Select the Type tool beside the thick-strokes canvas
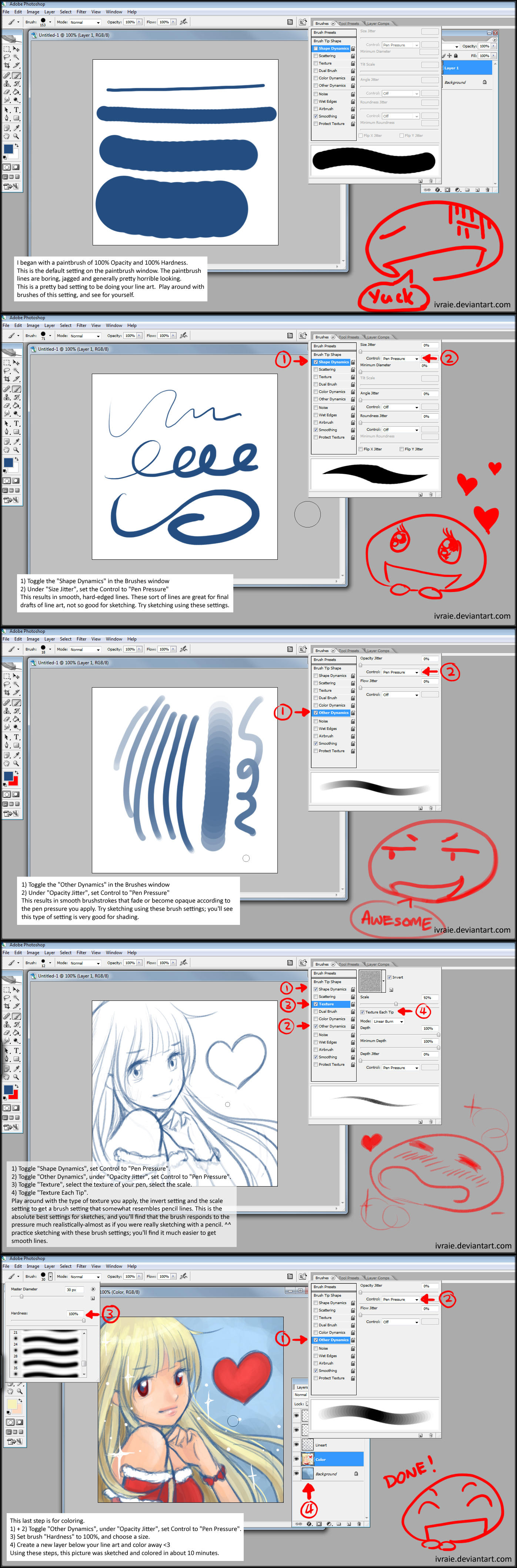517x1568 pixels. tap(16, 110)
